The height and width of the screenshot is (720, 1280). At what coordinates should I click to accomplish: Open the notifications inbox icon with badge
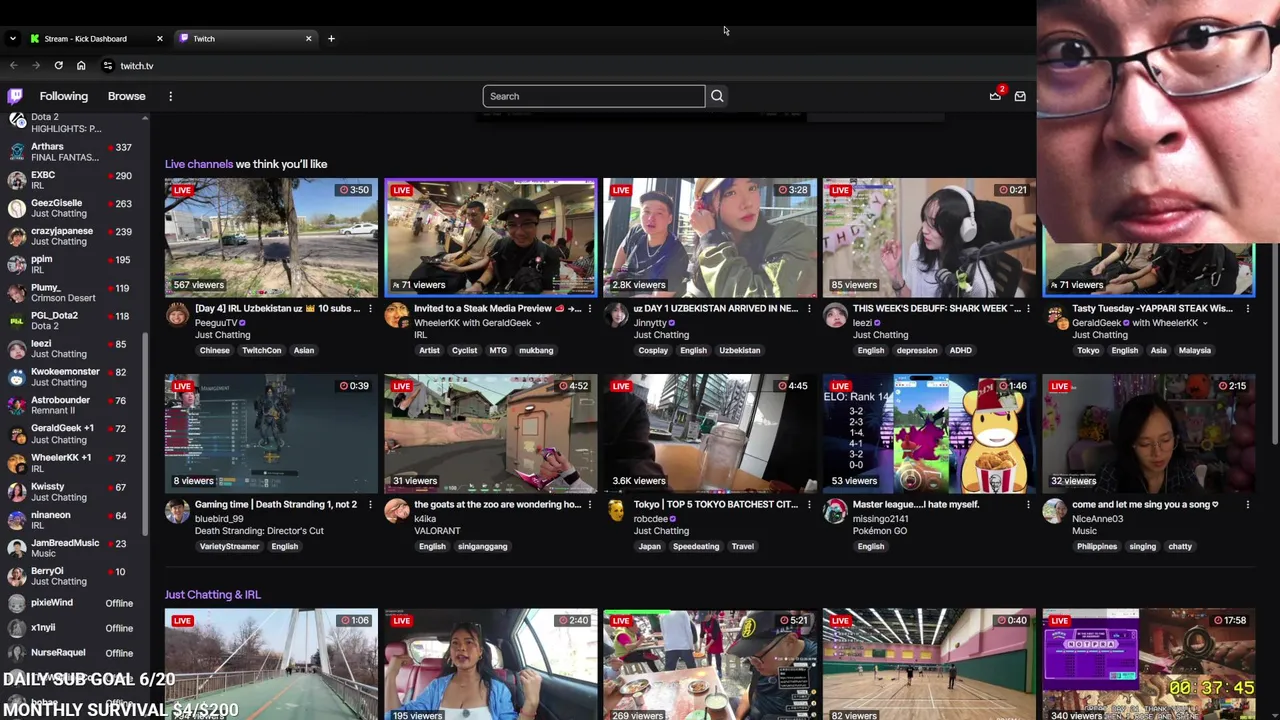click(996, 95)
